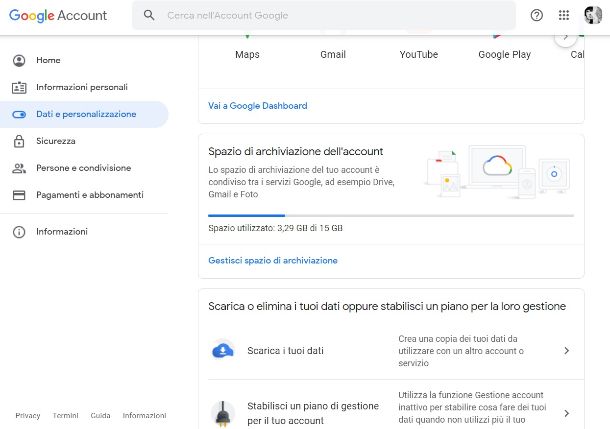The width and height of the screenshot is (610, 429).
Task: Click the Scarica o elimina i tuoi dati heading
Action: [x=387, y=306]
